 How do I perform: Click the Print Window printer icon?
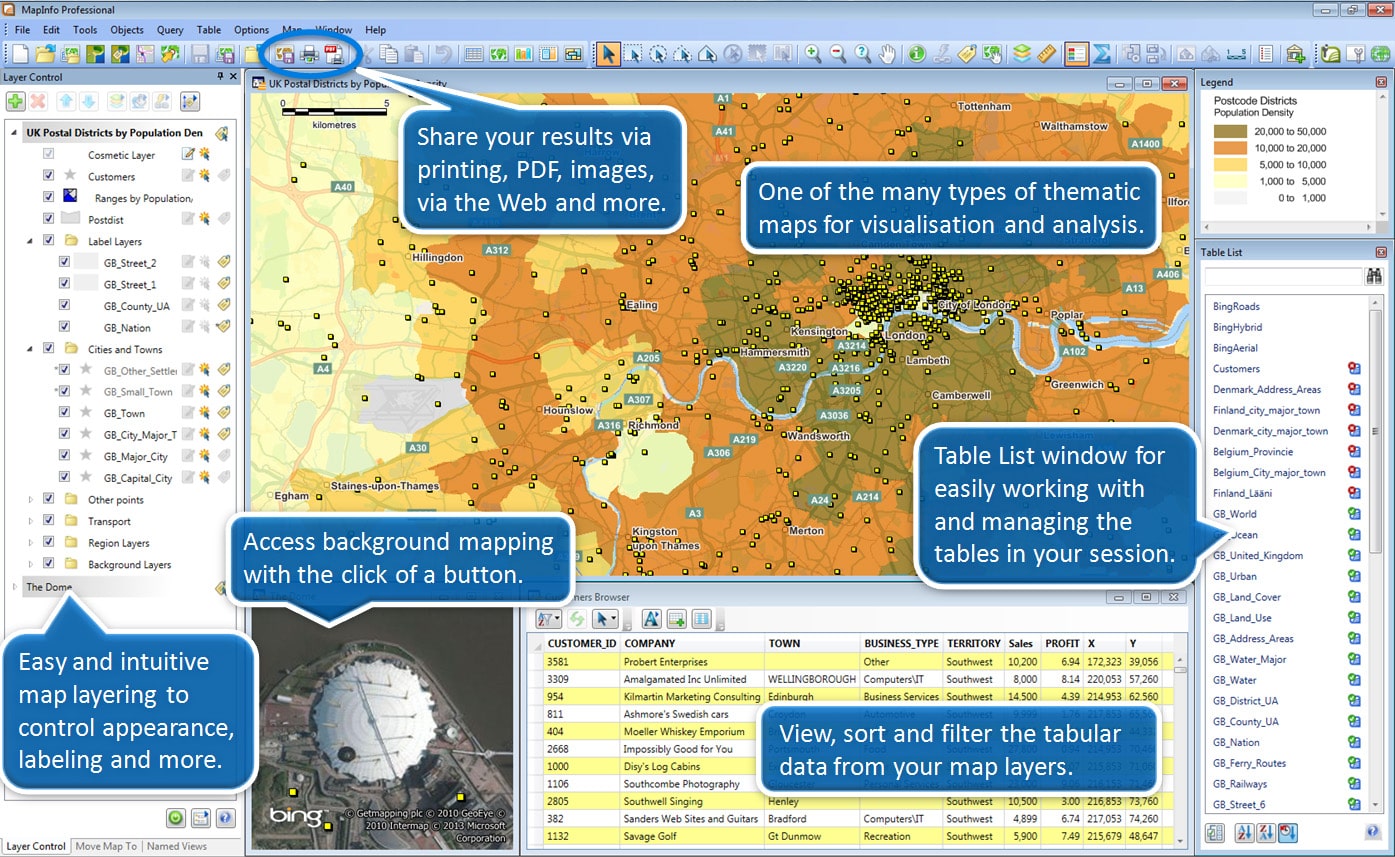[310, 54]
